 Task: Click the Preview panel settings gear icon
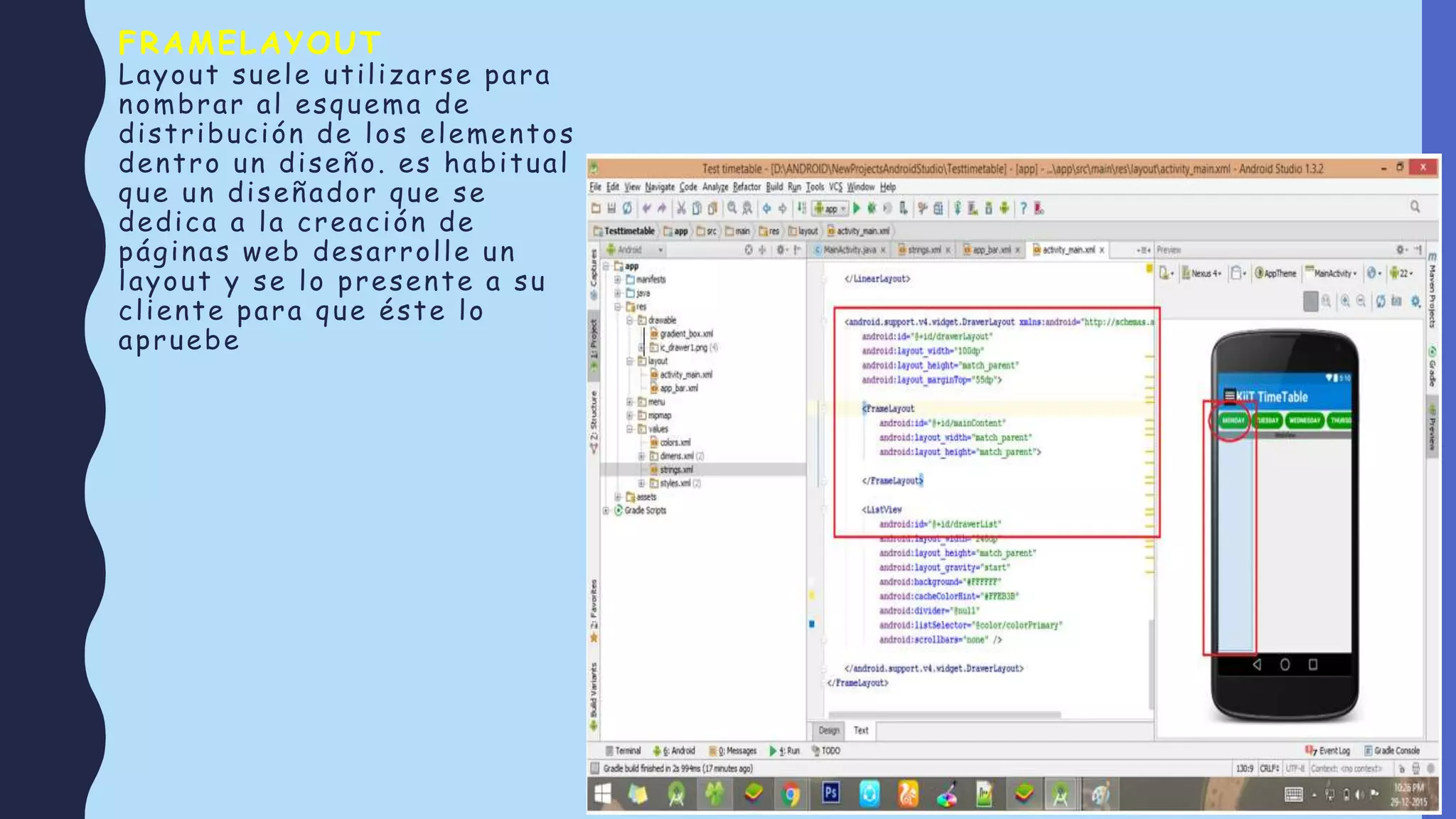pos(1400,250)
